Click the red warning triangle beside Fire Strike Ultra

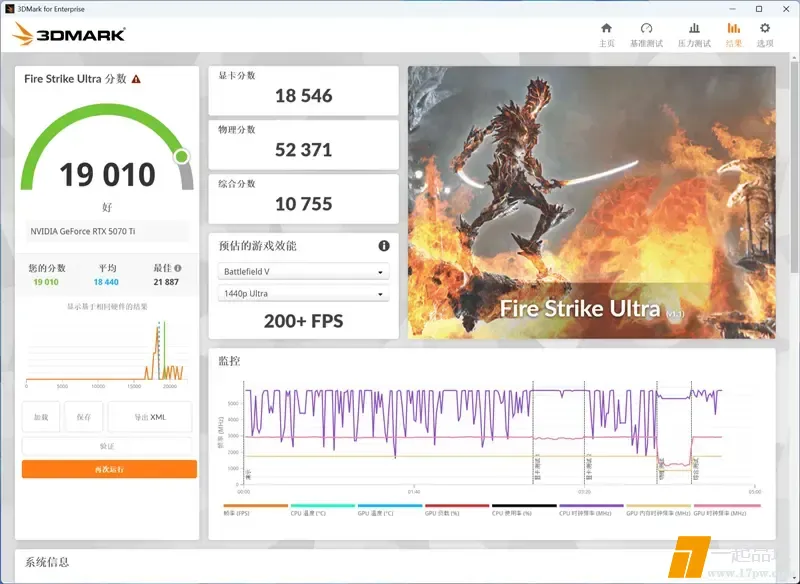[136, 79]
